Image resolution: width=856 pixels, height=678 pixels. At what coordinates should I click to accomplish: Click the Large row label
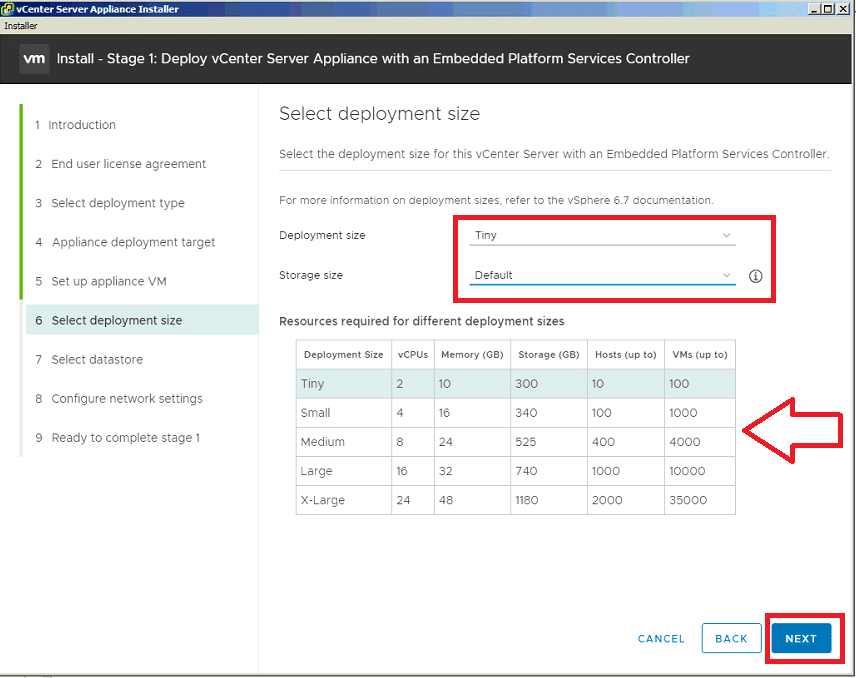point(316,471)
